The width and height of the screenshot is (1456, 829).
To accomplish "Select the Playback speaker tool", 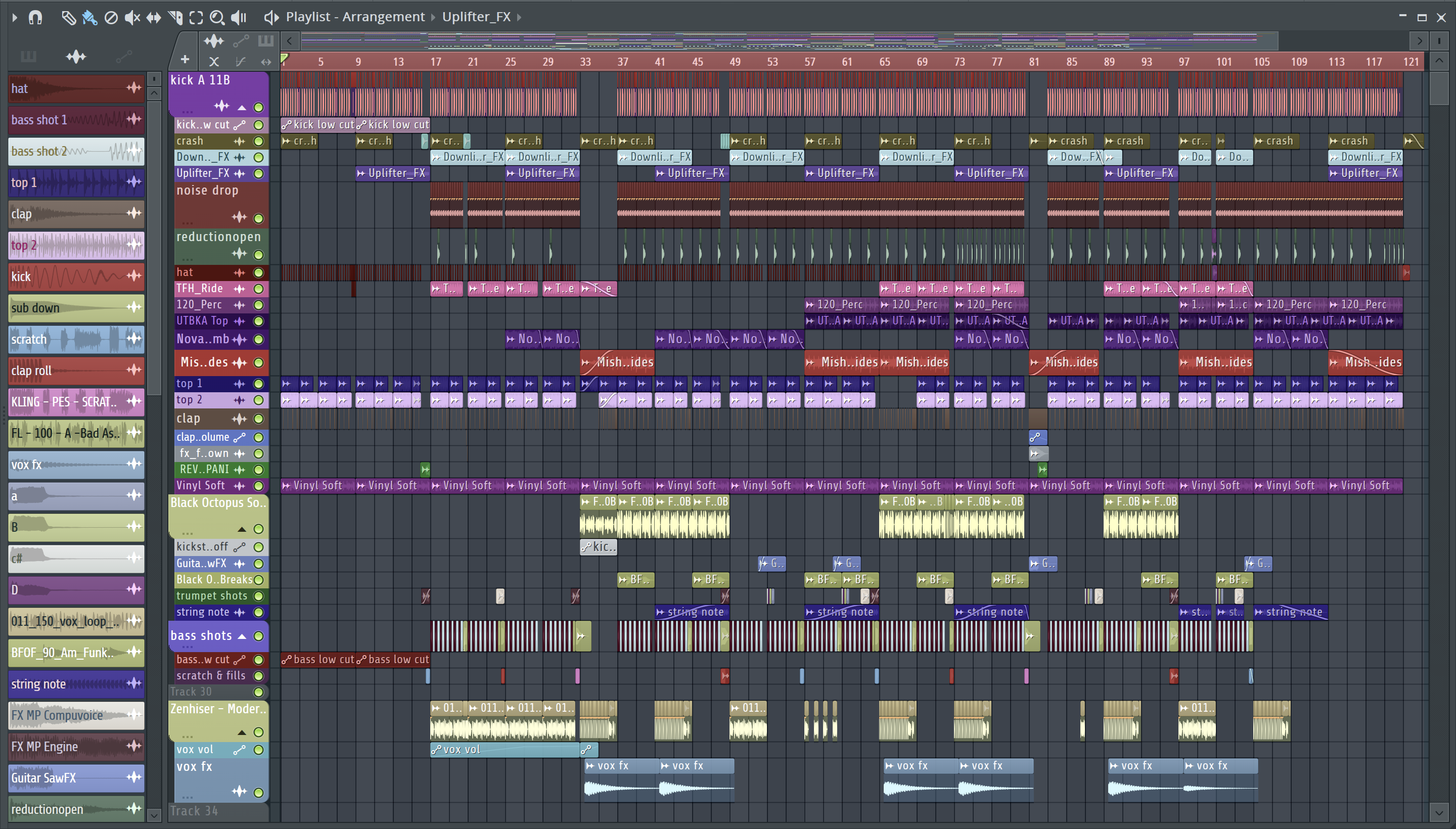I will click(x=239, y=18).
